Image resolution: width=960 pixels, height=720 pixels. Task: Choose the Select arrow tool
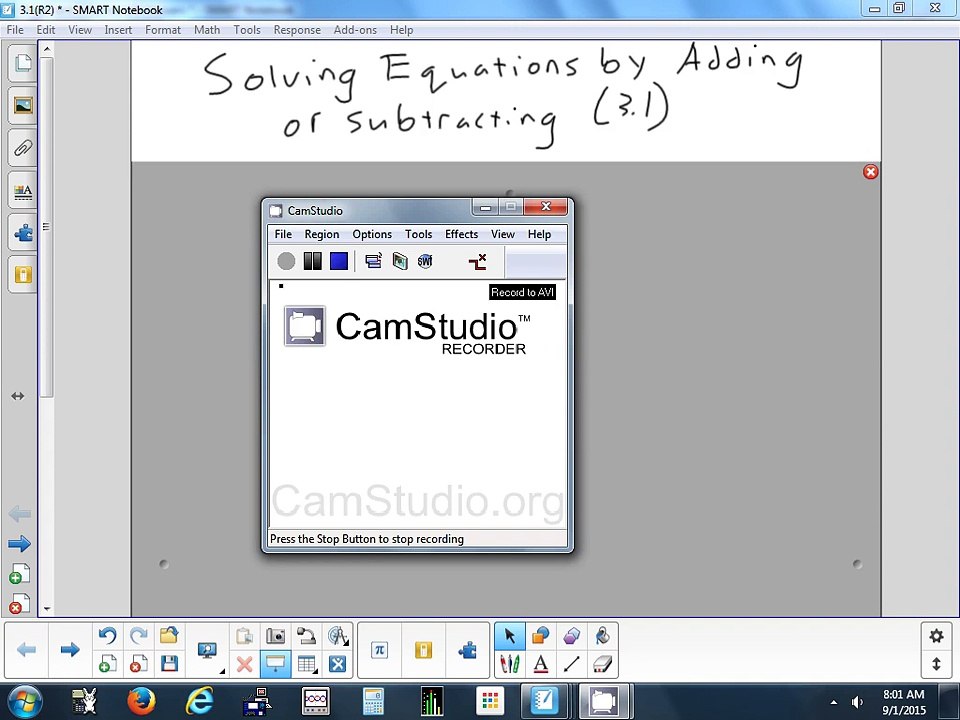point(509,636)
